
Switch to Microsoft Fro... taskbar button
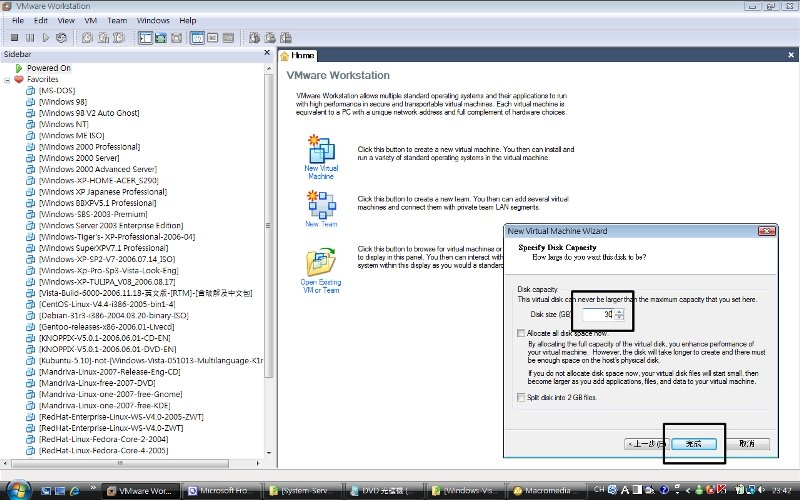coord(222,491)
